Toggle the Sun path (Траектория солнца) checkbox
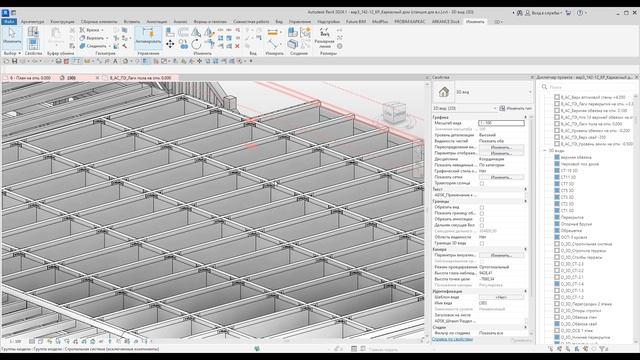Image resolution: width=640 pixels, height=360 pixels. coord(482,184)
